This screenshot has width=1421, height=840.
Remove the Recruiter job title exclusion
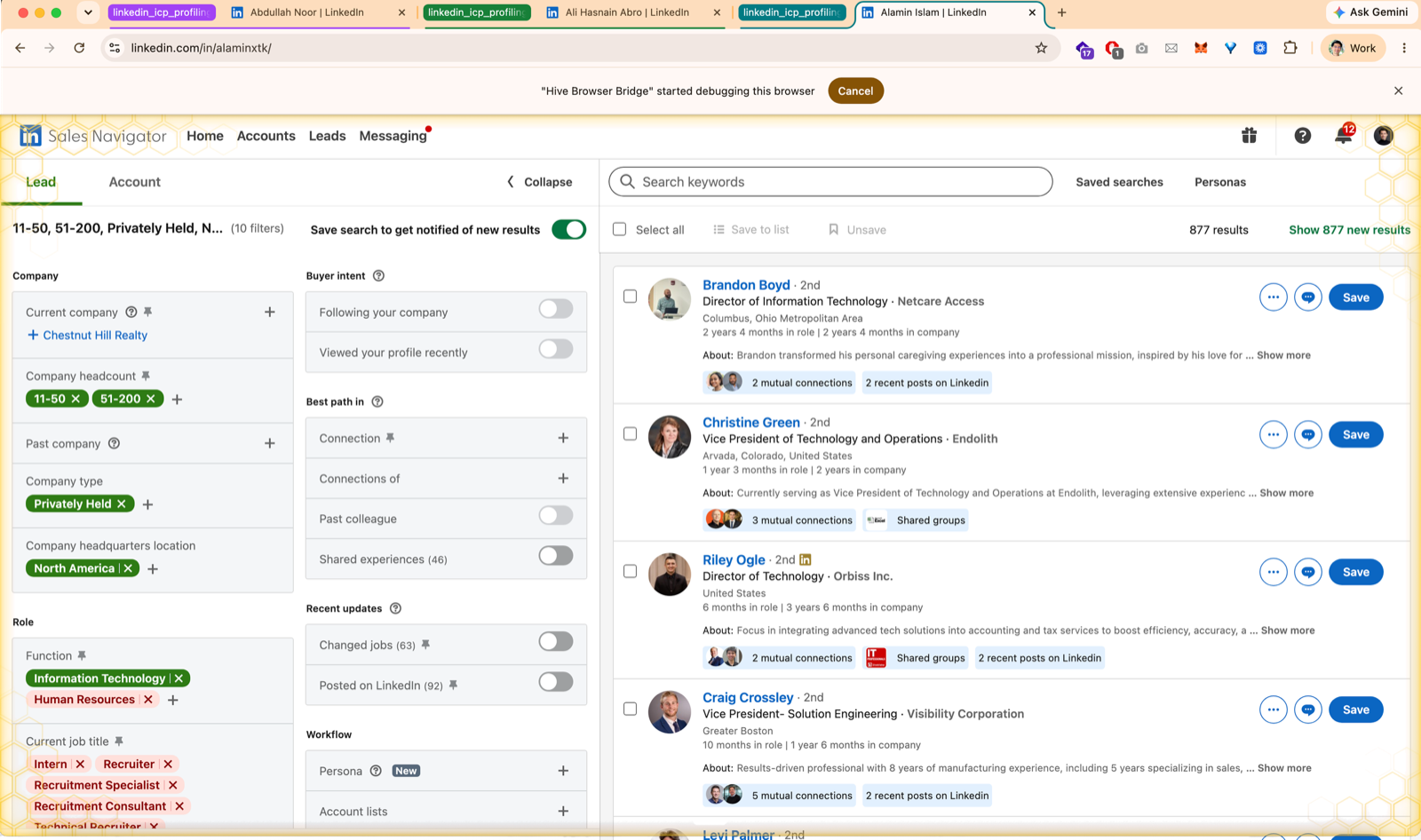[x=168, y=764]
